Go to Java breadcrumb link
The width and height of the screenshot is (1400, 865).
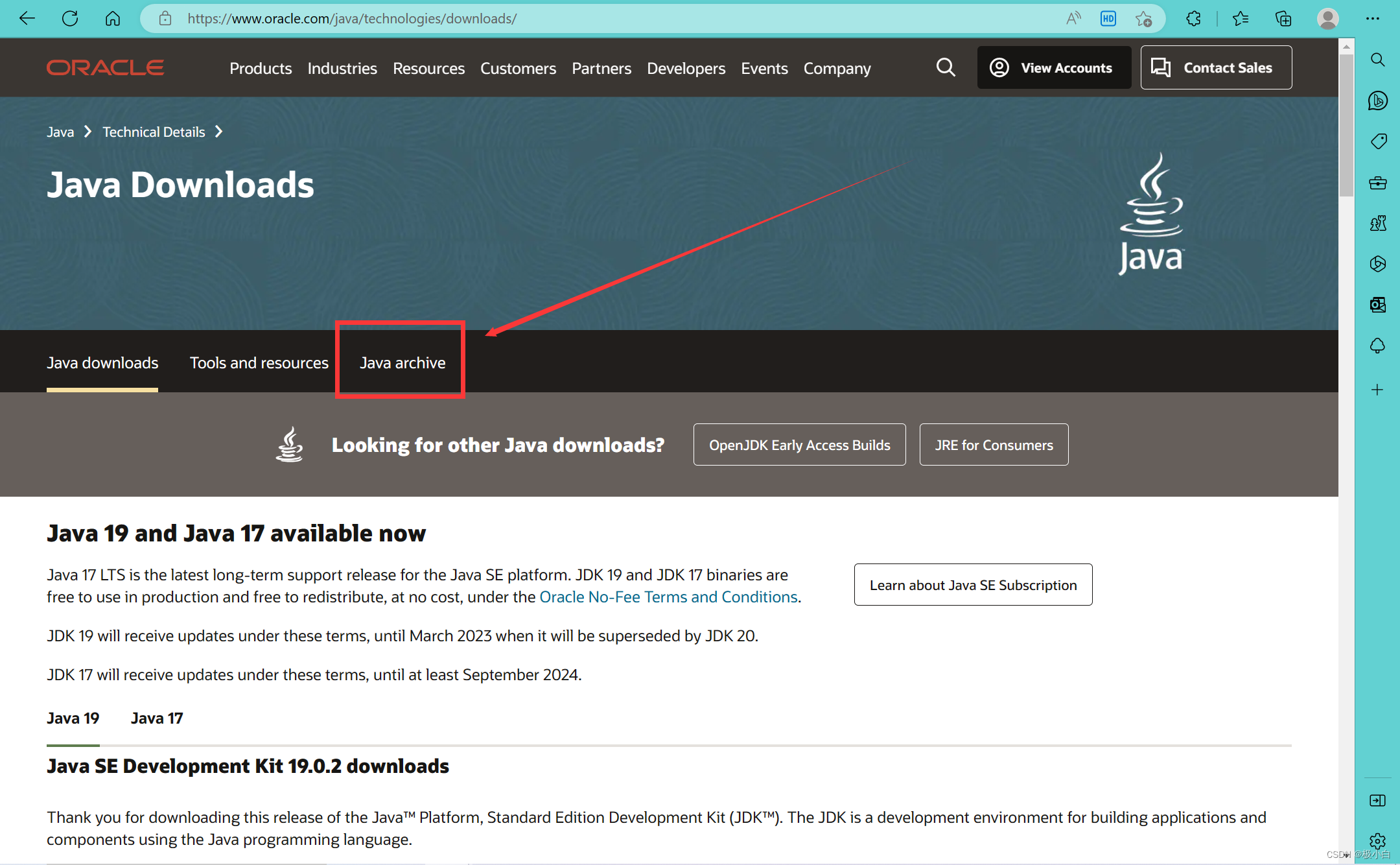click(60, 132)
